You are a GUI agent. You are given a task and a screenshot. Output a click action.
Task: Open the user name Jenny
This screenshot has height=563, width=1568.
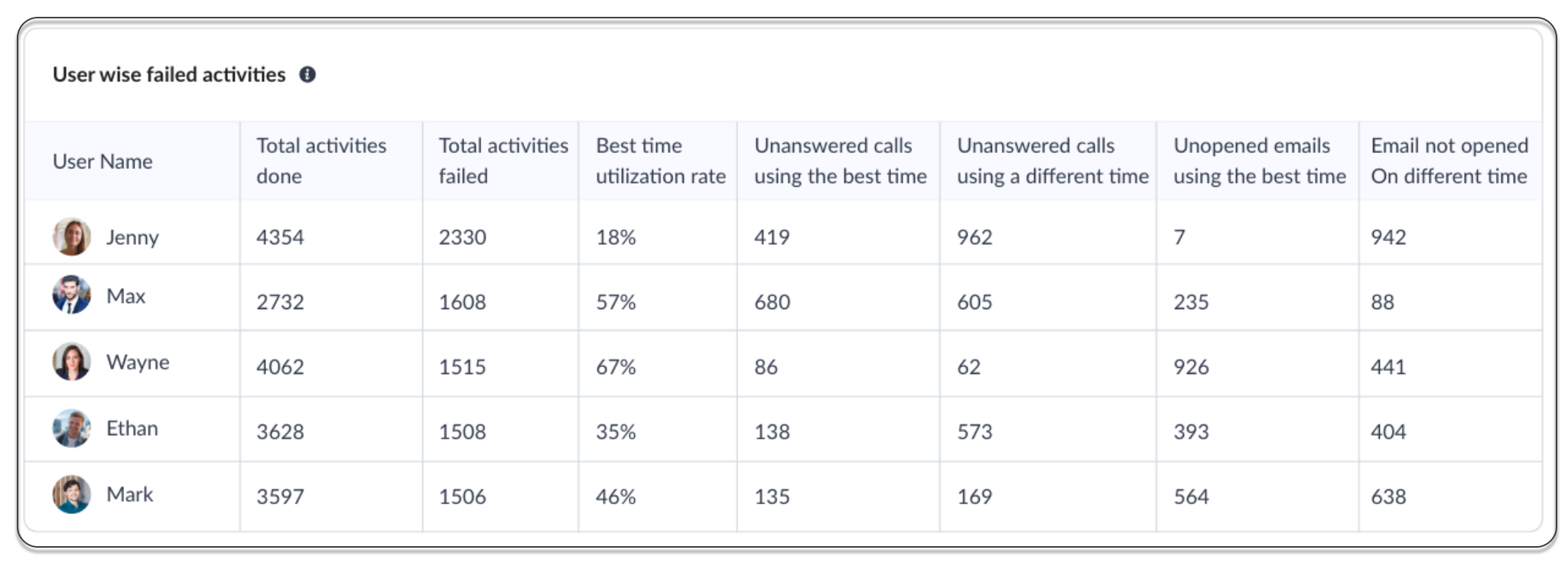(132, 237)
